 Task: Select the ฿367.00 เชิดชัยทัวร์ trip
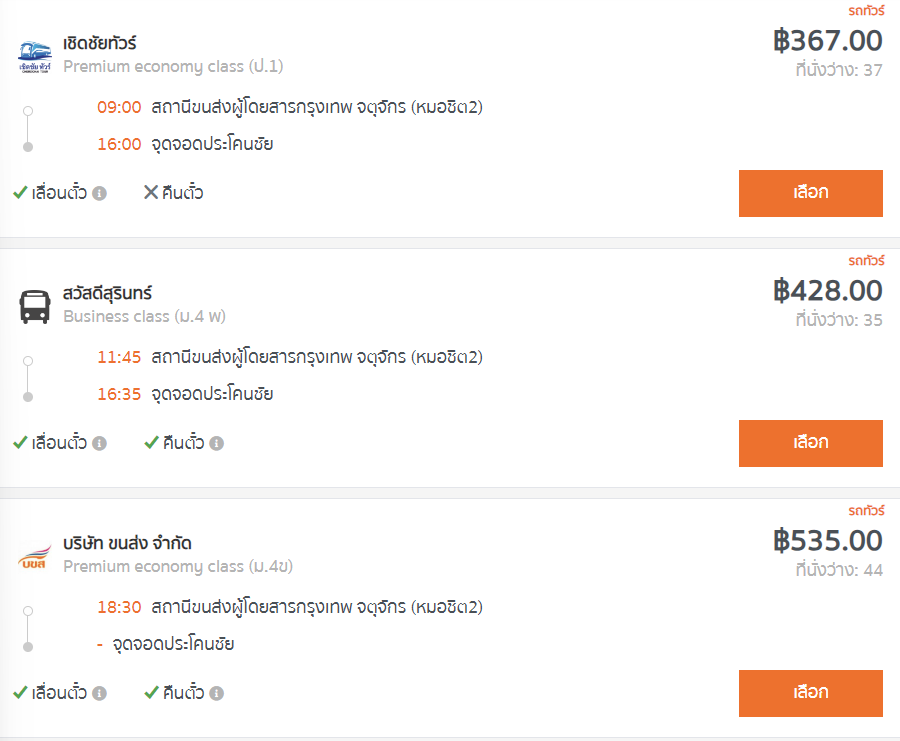pos(810,193)
